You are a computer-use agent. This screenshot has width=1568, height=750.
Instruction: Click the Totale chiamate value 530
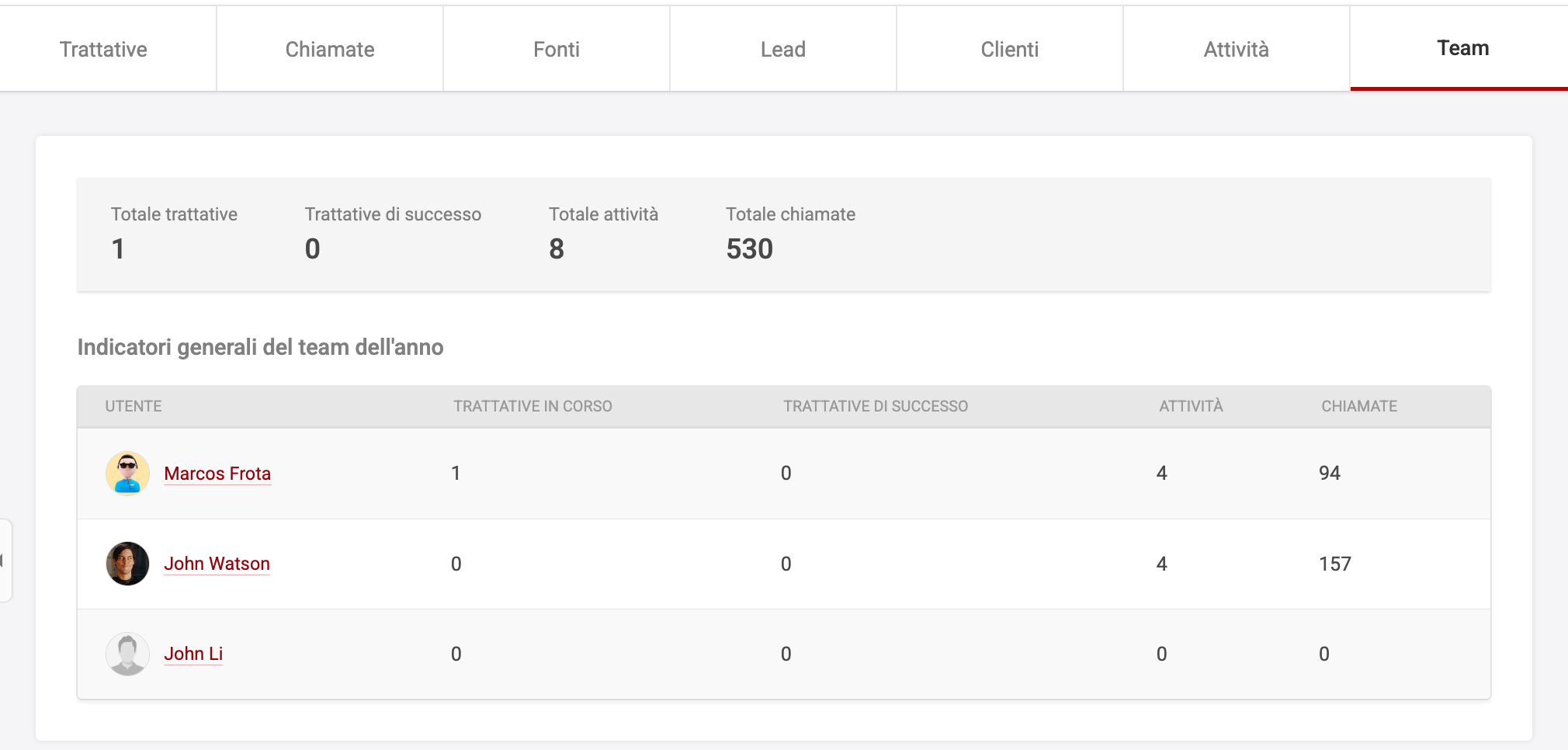749,249
